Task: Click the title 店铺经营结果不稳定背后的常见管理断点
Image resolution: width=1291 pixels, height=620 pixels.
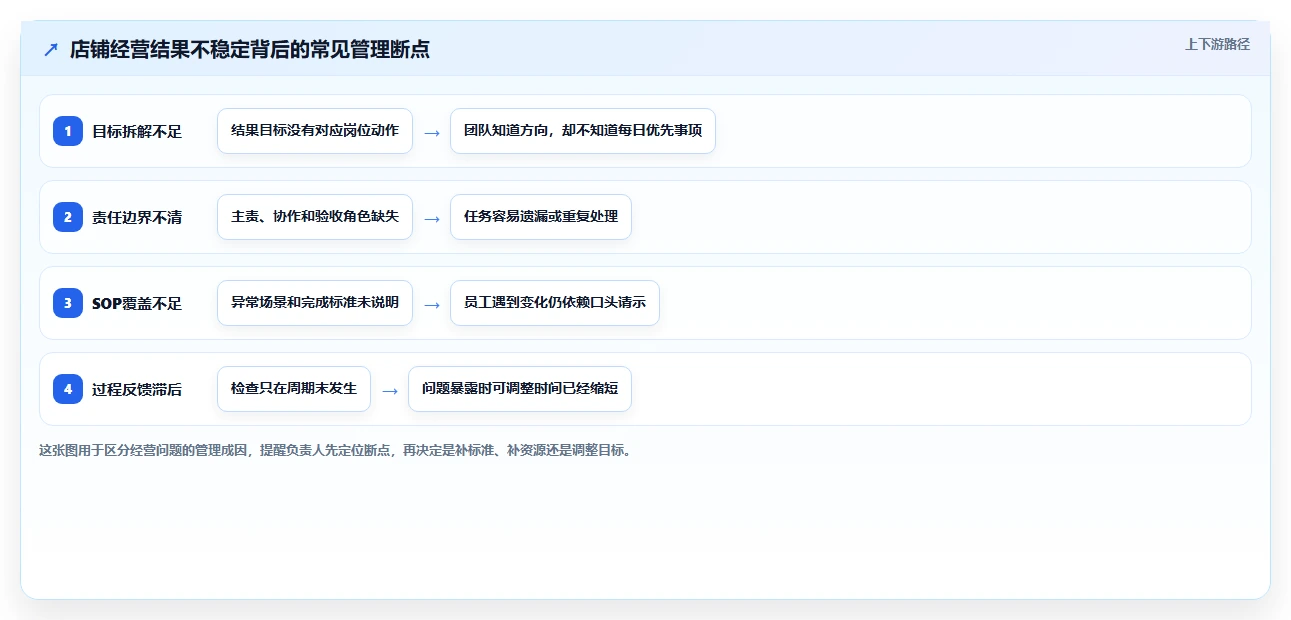Action: pyautogui.click(x=250, y=49)
